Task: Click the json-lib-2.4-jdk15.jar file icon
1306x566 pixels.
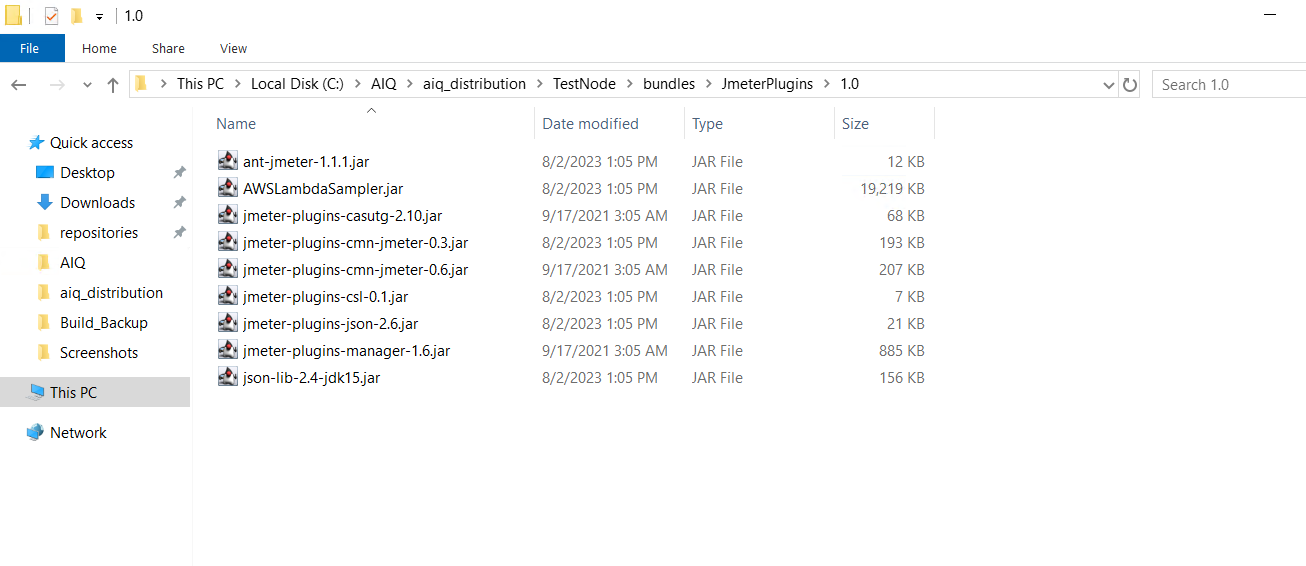Action: (227, 377)
